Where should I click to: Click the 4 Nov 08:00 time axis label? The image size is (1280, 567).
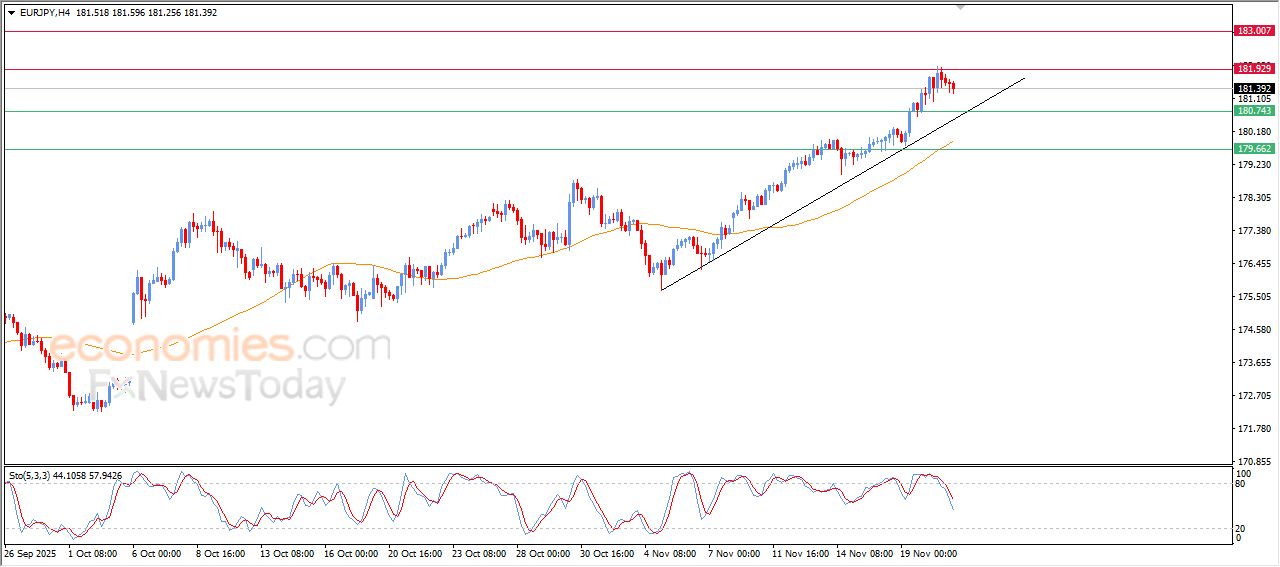coord(668,553)
